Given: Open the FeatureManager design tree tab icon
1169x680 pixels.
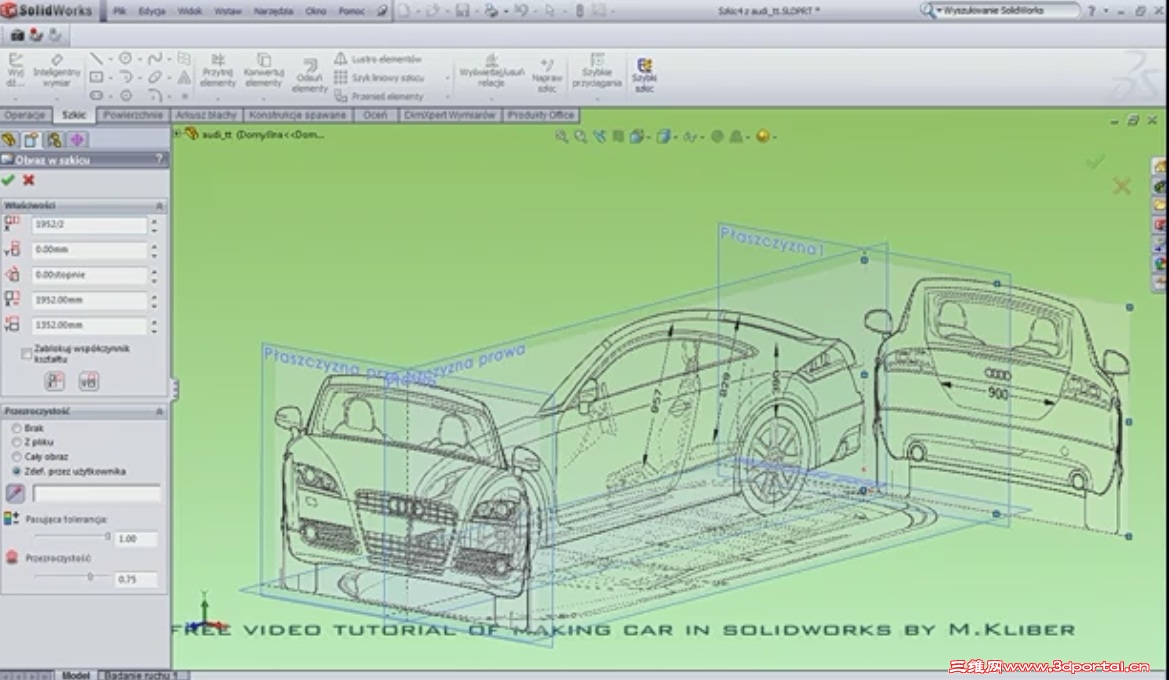Looking at the screenshot, I should tap(9, 139).
